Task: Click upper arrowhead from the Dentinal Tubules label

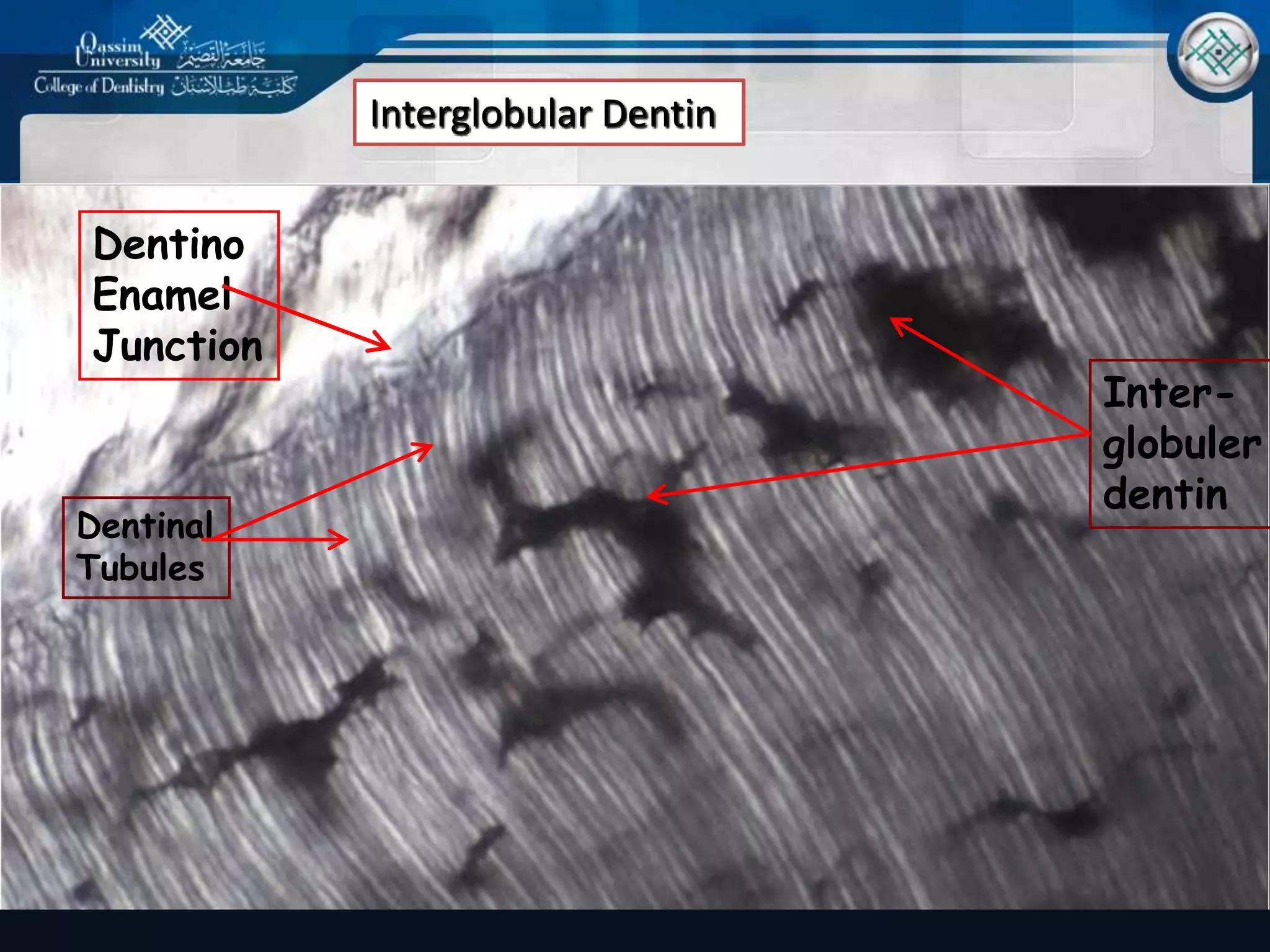Action: pos(427,447)
